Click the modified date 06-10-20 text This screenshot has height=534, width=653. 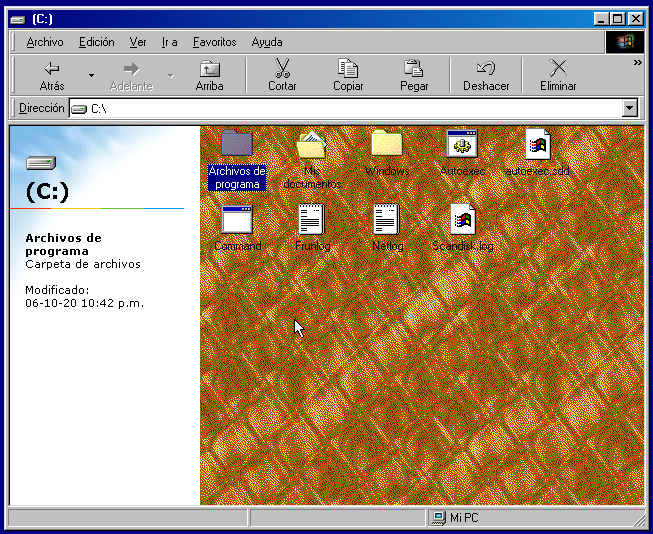[x=85, y=303]
